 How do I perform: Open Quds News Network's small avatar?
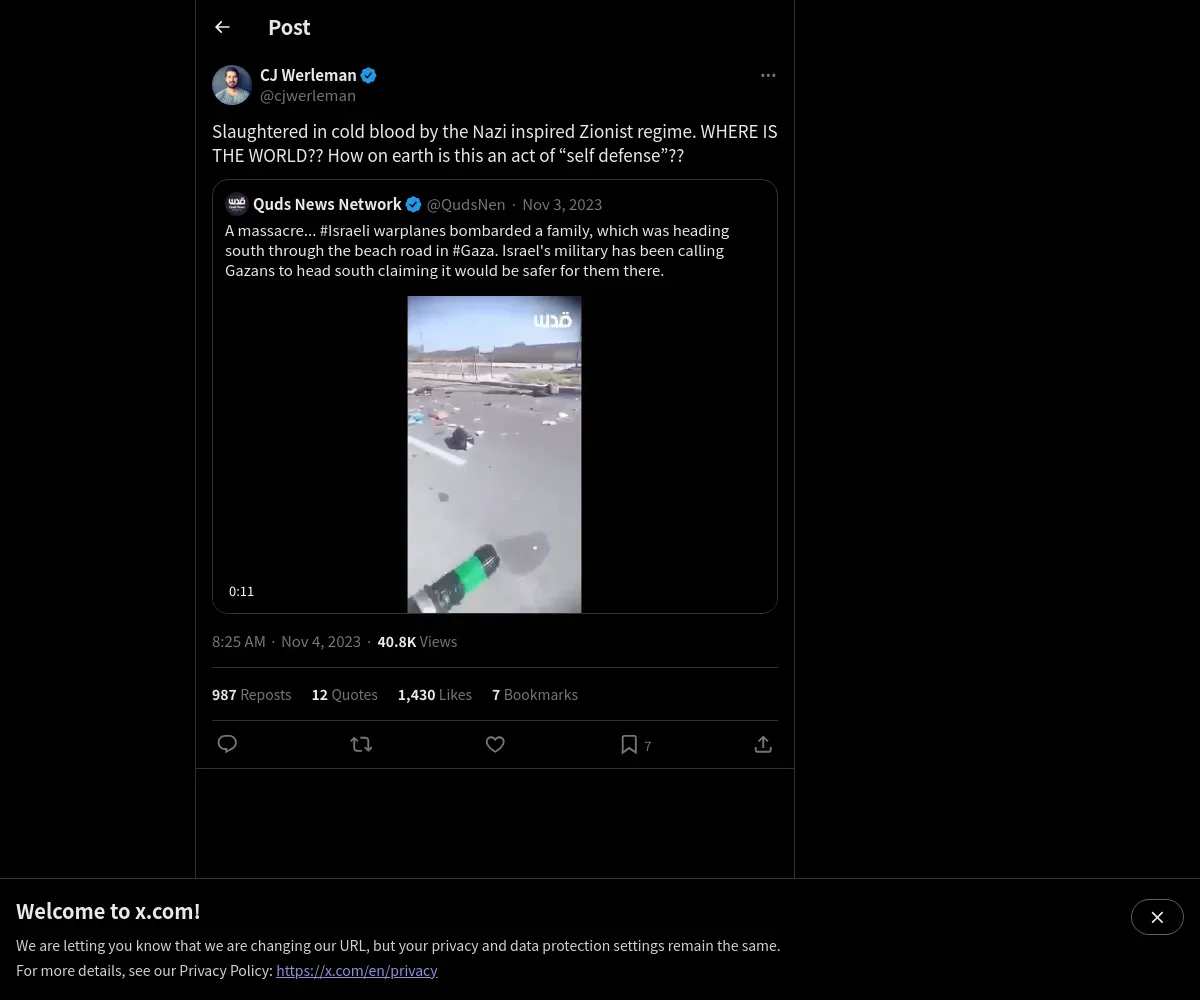pos(237,204)
